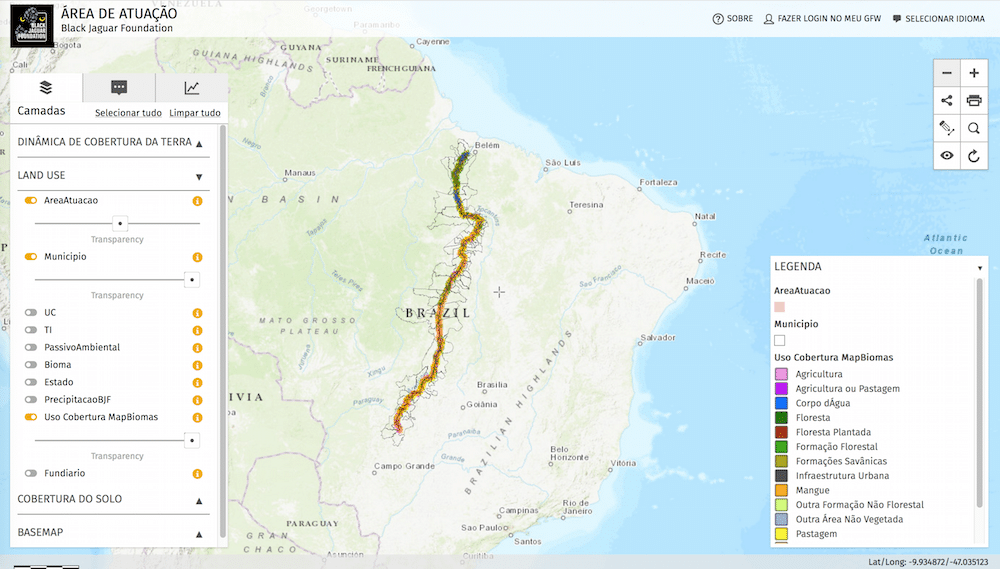1000x569 pixels.
Task: Enable the Estado layer toggle
Action: (31, 382)
